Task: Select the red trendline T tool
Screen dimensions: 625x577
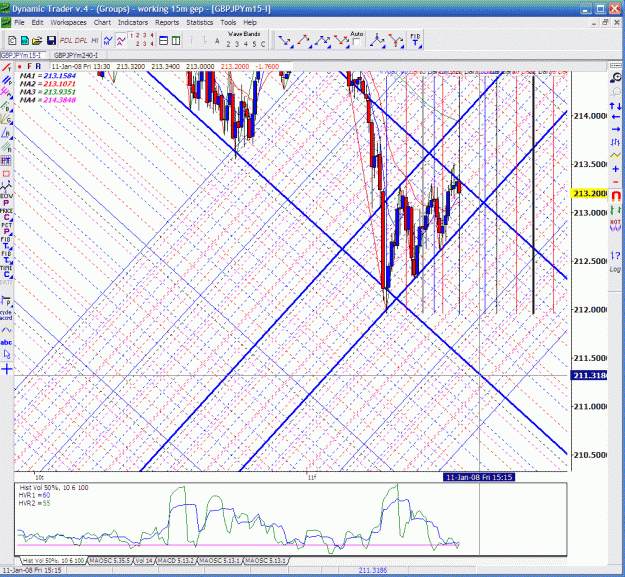Action: coord(6,68)
